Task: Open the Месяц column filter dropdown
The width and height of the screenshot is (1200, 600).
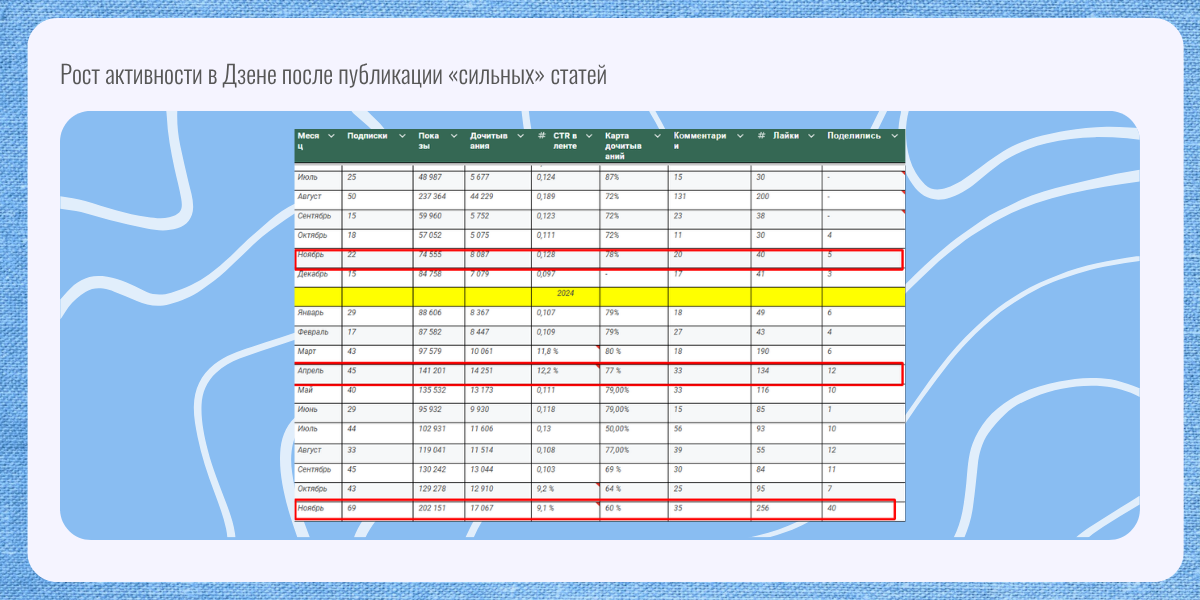Action: [331, 136]
